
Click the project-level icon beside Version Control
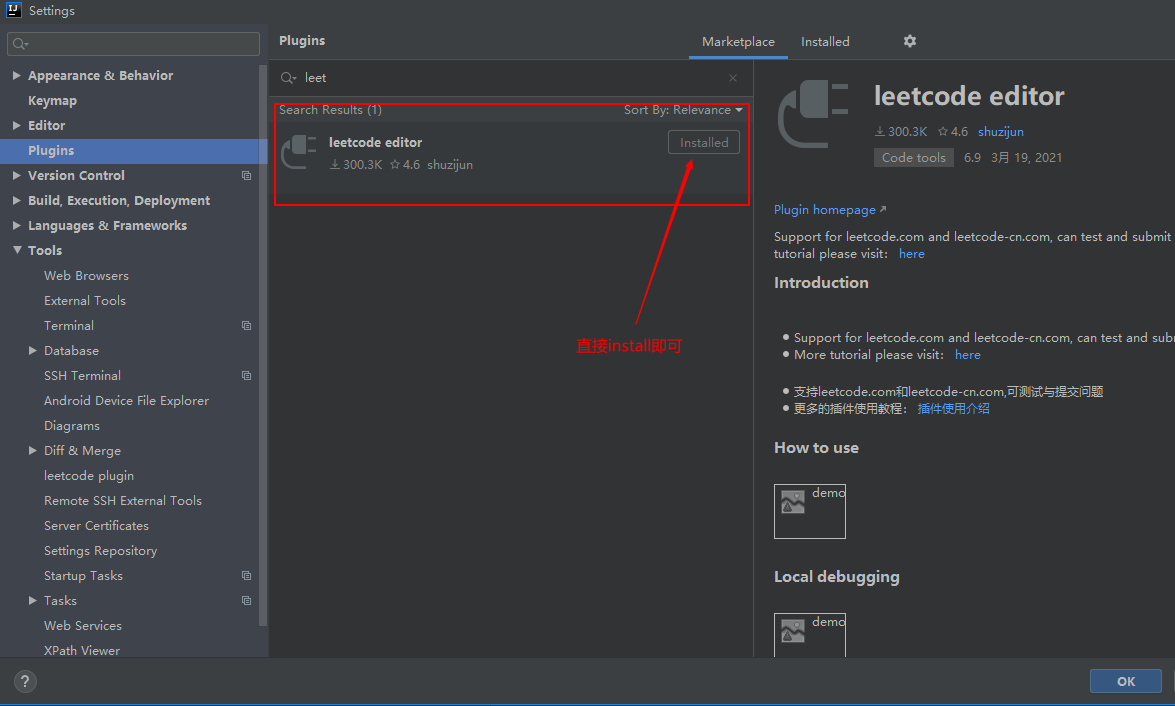pos(247,175)
